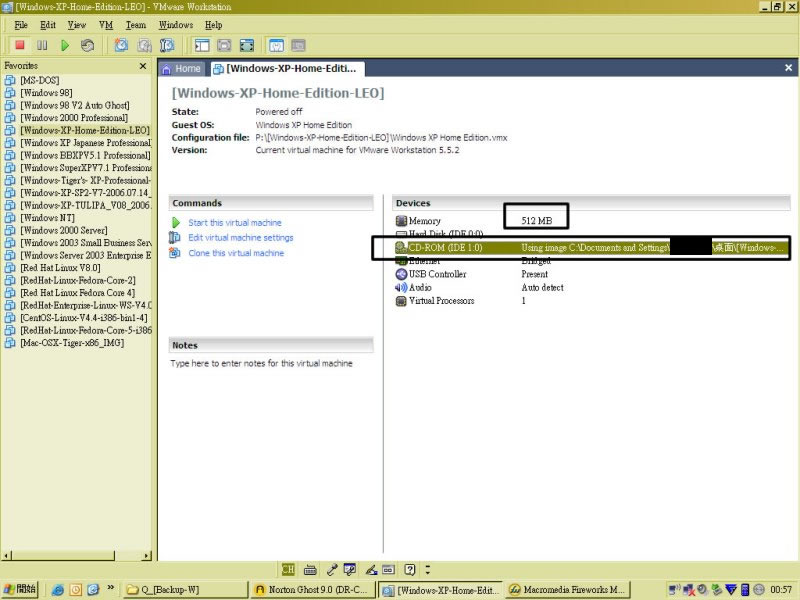Image resolution: width=800 pixels, height=600 pixels.
Task: Select [Mac-OSX-Tiger-x86_IMG] favorite
Action: tap(72, 343)
